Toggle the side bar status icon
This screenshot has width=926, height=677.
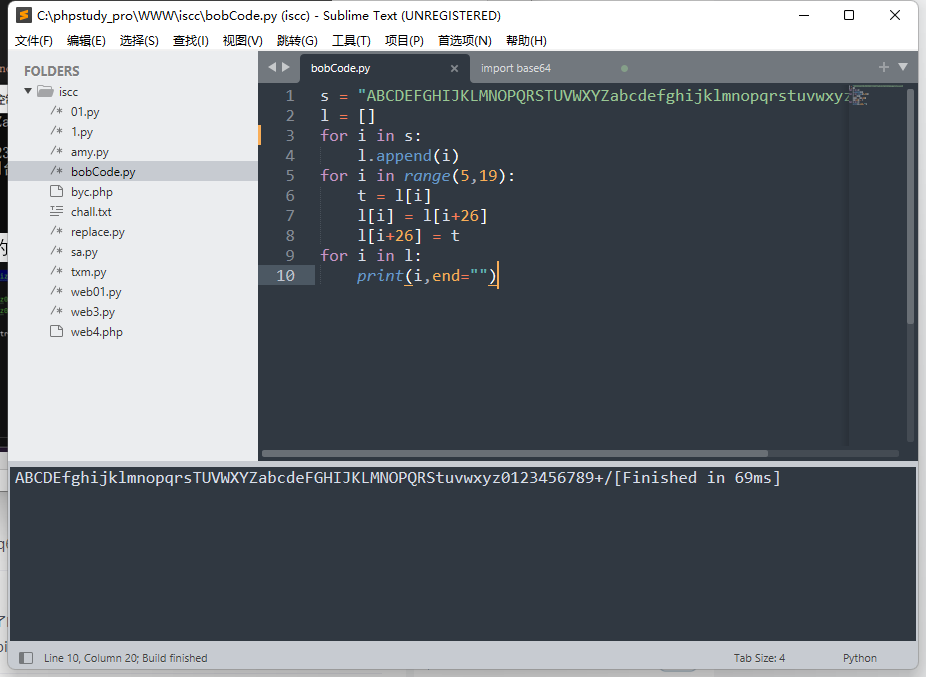(25, 658)
